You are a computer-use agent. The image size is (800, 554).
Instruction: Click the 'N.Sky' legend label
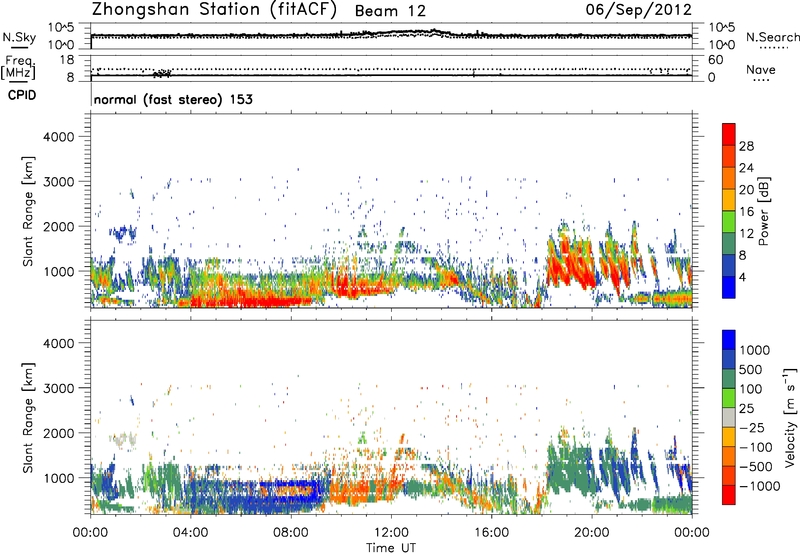point(19,37)
